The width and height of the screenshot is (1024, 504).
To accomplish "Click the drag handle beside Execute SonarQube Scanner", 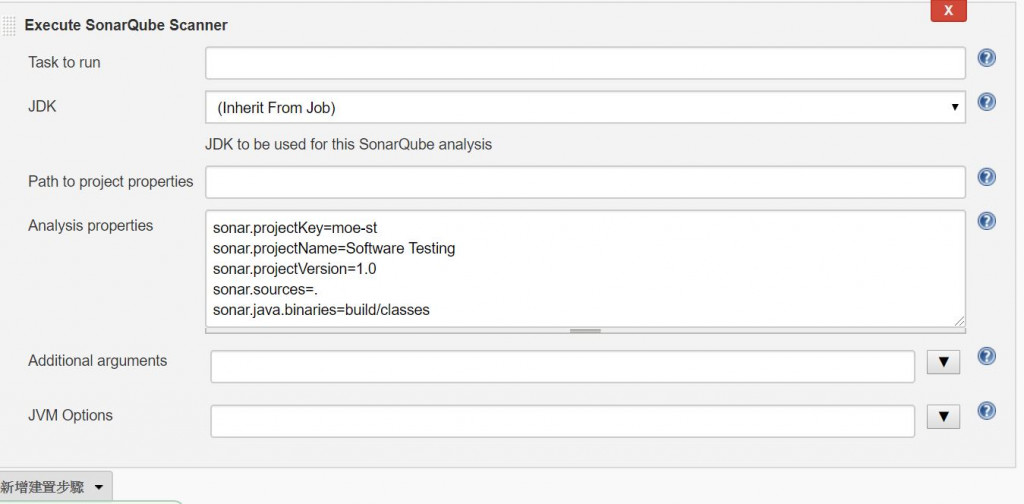I will tap(10, 25).
